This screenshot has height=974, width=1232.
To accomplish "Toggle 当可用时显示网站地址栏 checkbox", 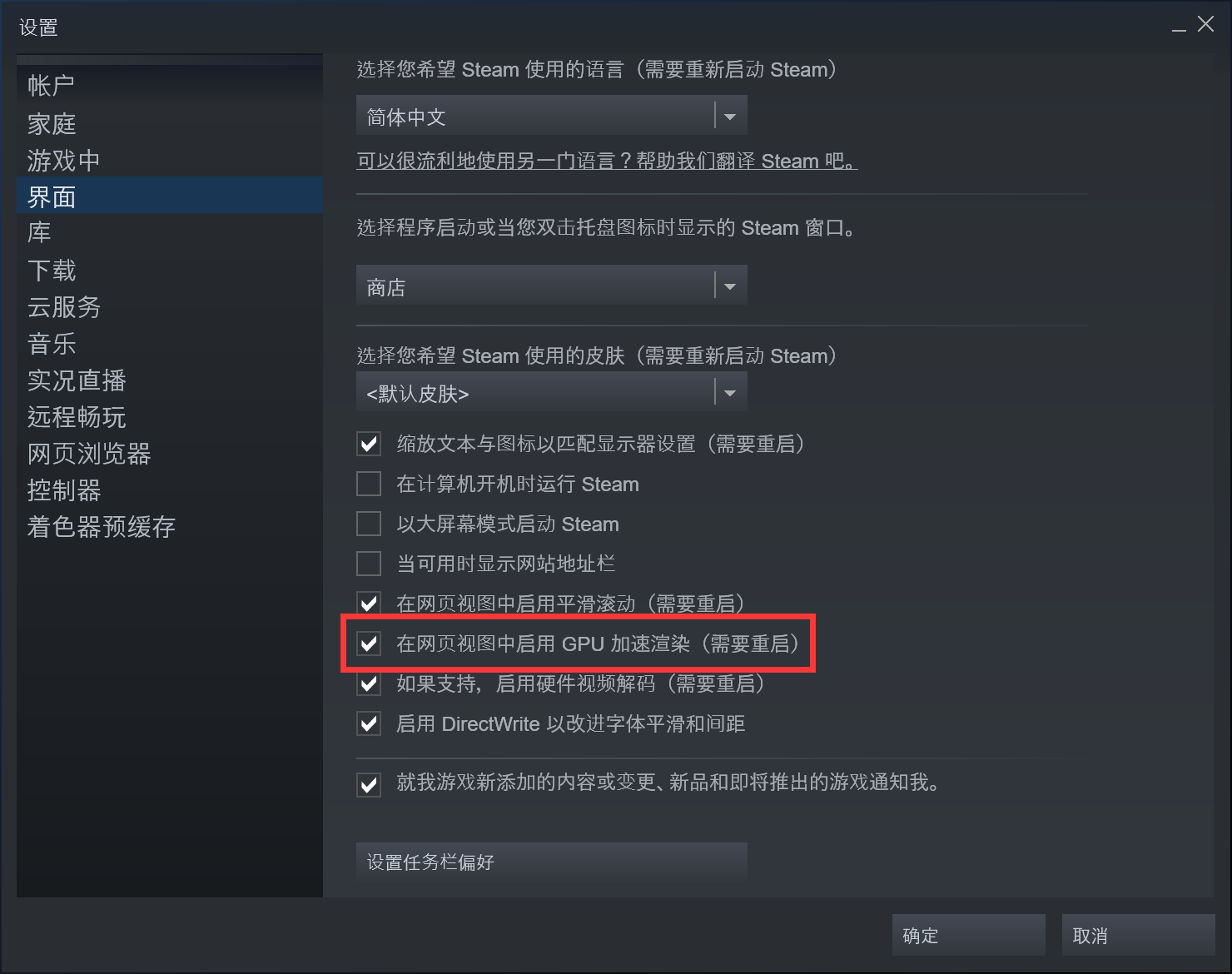I will (369, 564).
